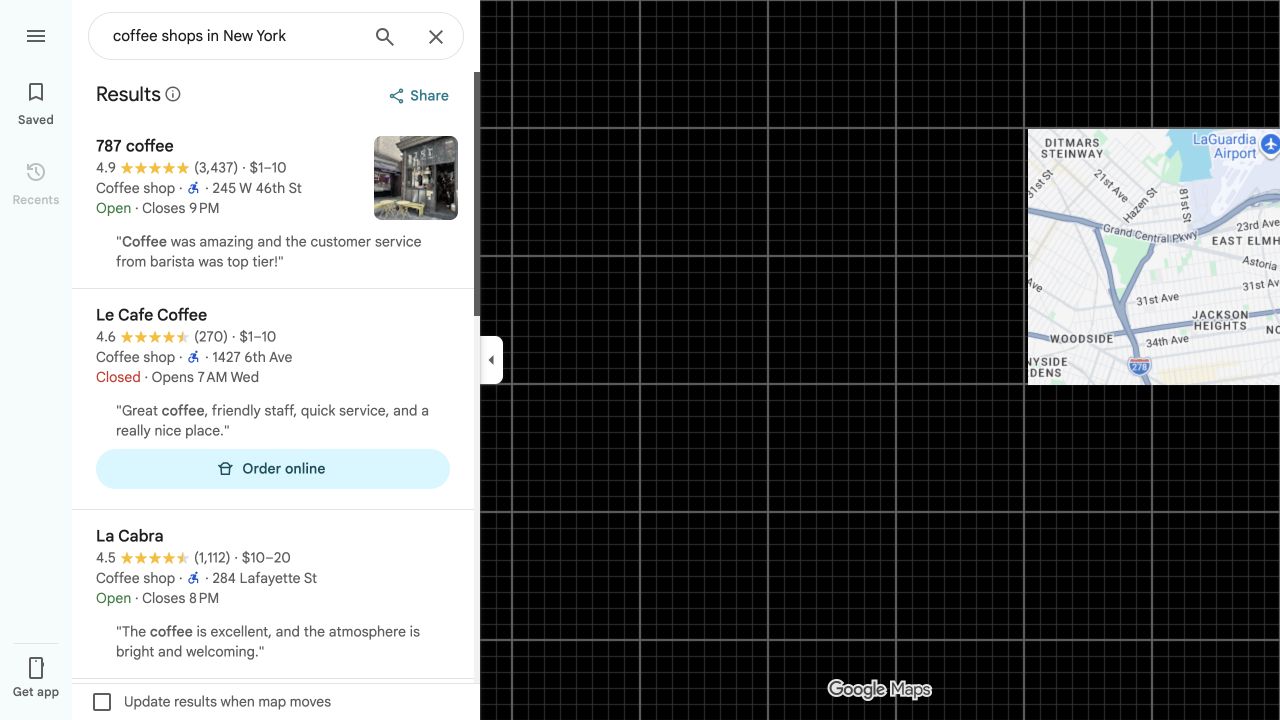Click the Woodside label on map

pos(1081,339)
